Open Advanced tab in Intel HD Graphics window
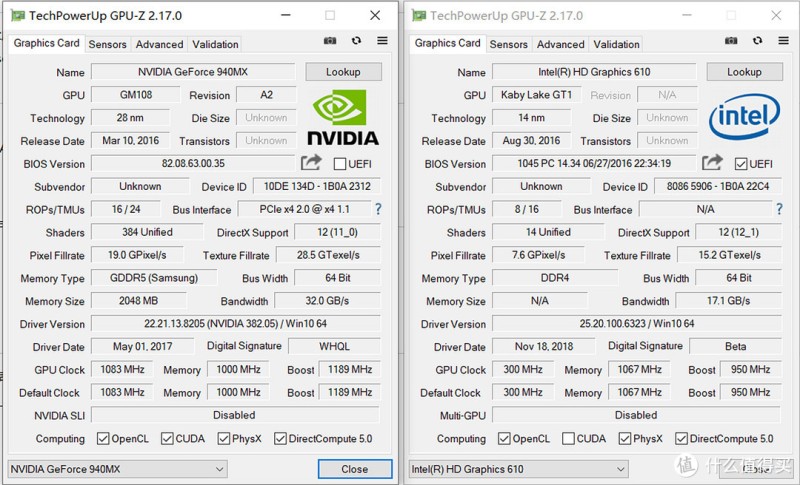The image size is (800, 485). pyautogui.click(x=560, y=44)
